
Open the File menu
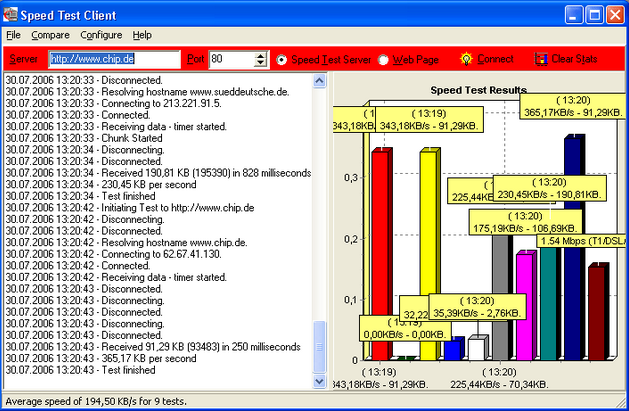[13, 35]
